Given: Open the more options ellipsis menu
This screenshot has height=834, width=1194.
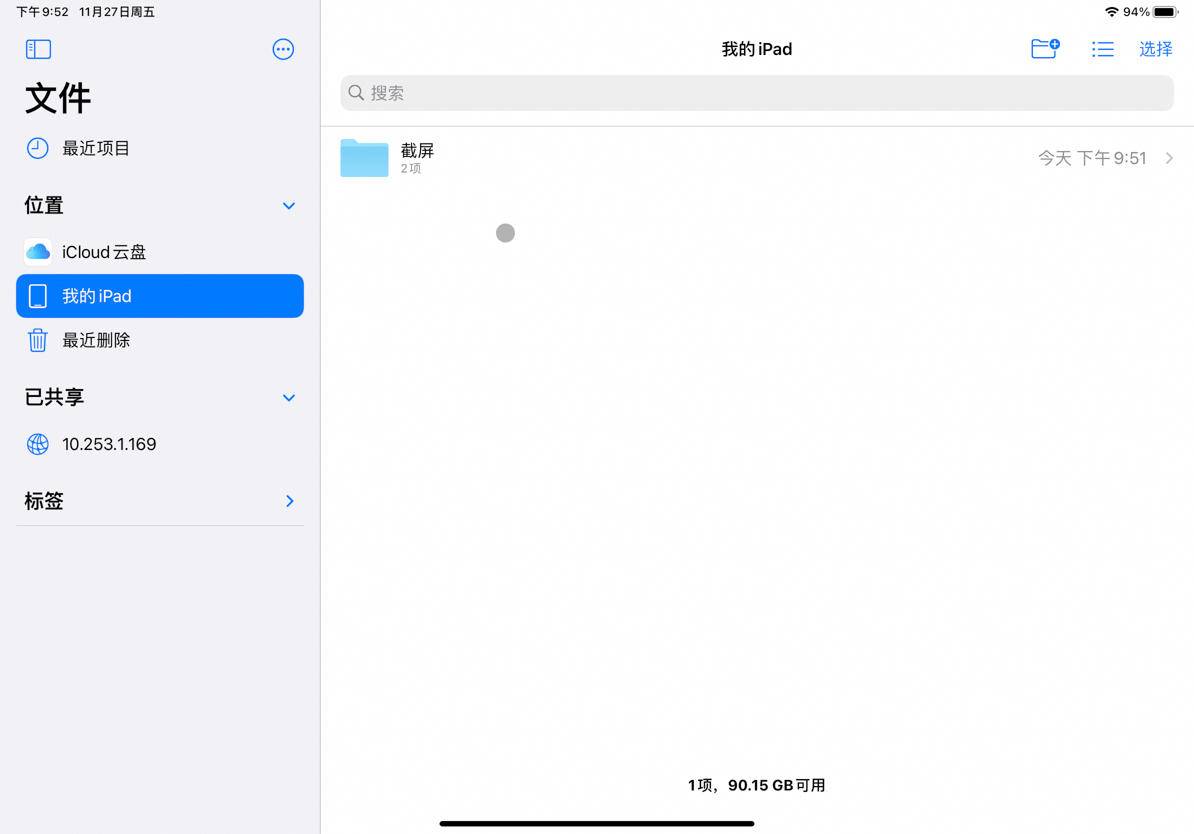Looking at the screenshot, I should [283, 50].
